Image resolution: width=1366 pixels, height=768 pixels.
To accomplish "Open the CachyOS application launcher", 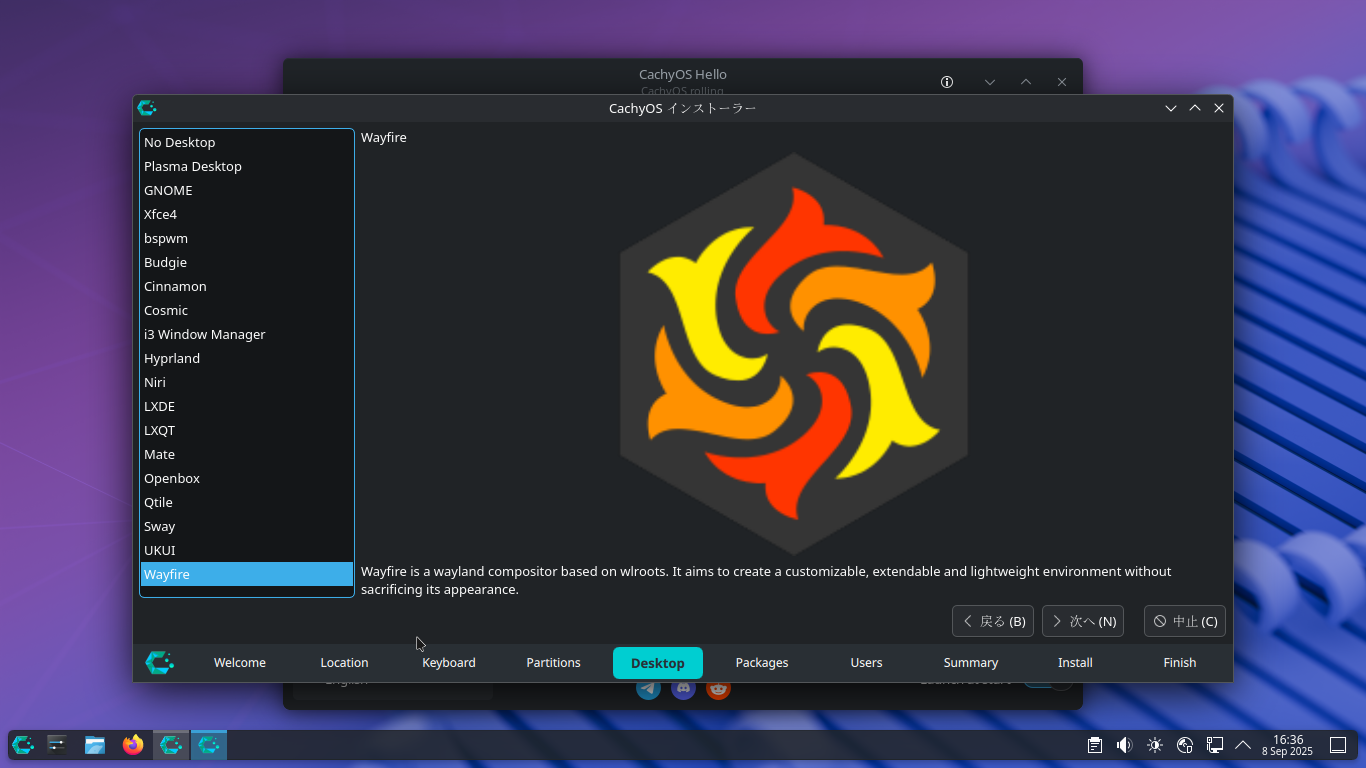I will click(23, 745).
